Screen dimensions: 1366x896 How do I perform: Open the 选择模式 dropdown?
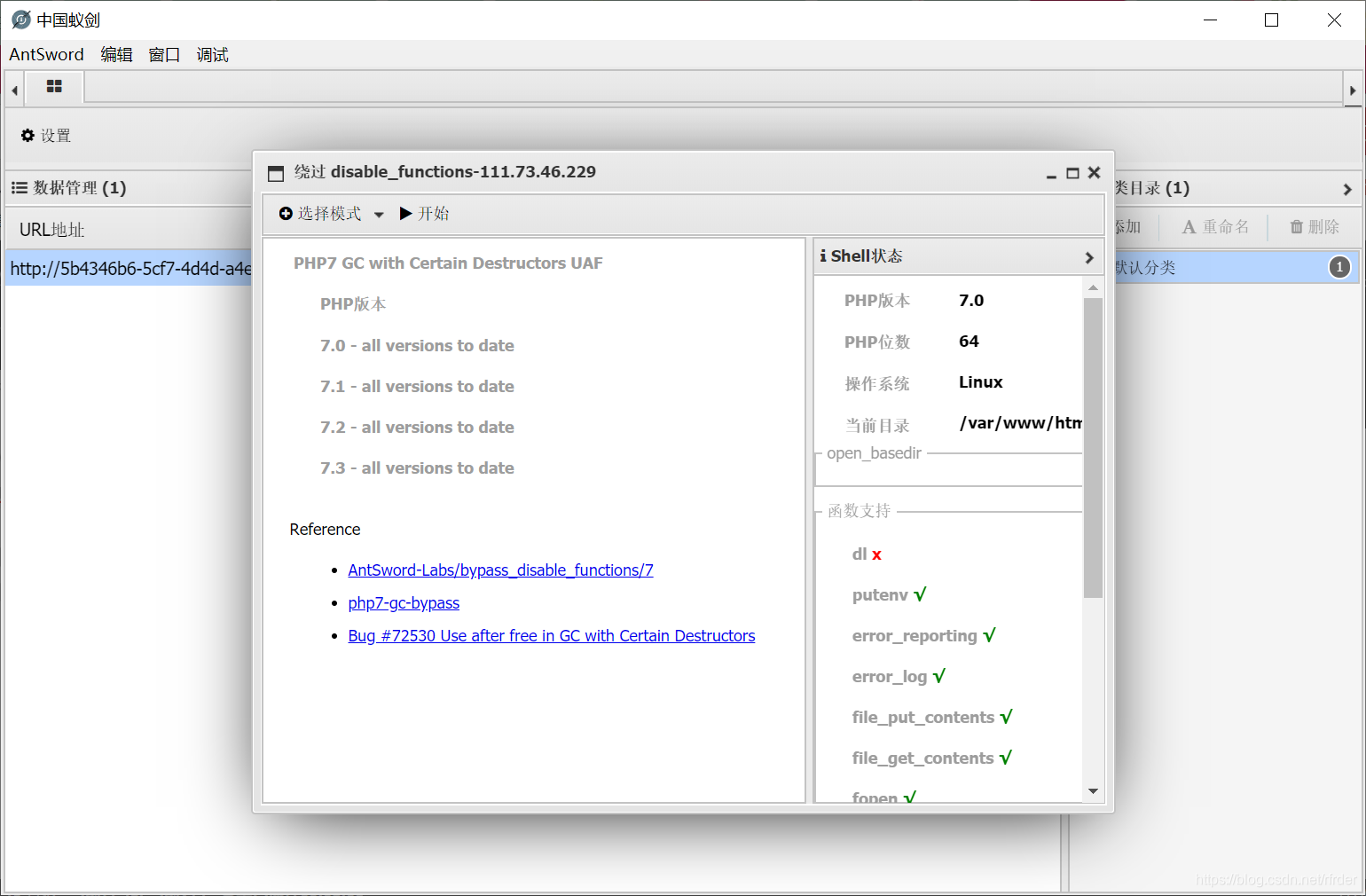(x=331, y=214)
